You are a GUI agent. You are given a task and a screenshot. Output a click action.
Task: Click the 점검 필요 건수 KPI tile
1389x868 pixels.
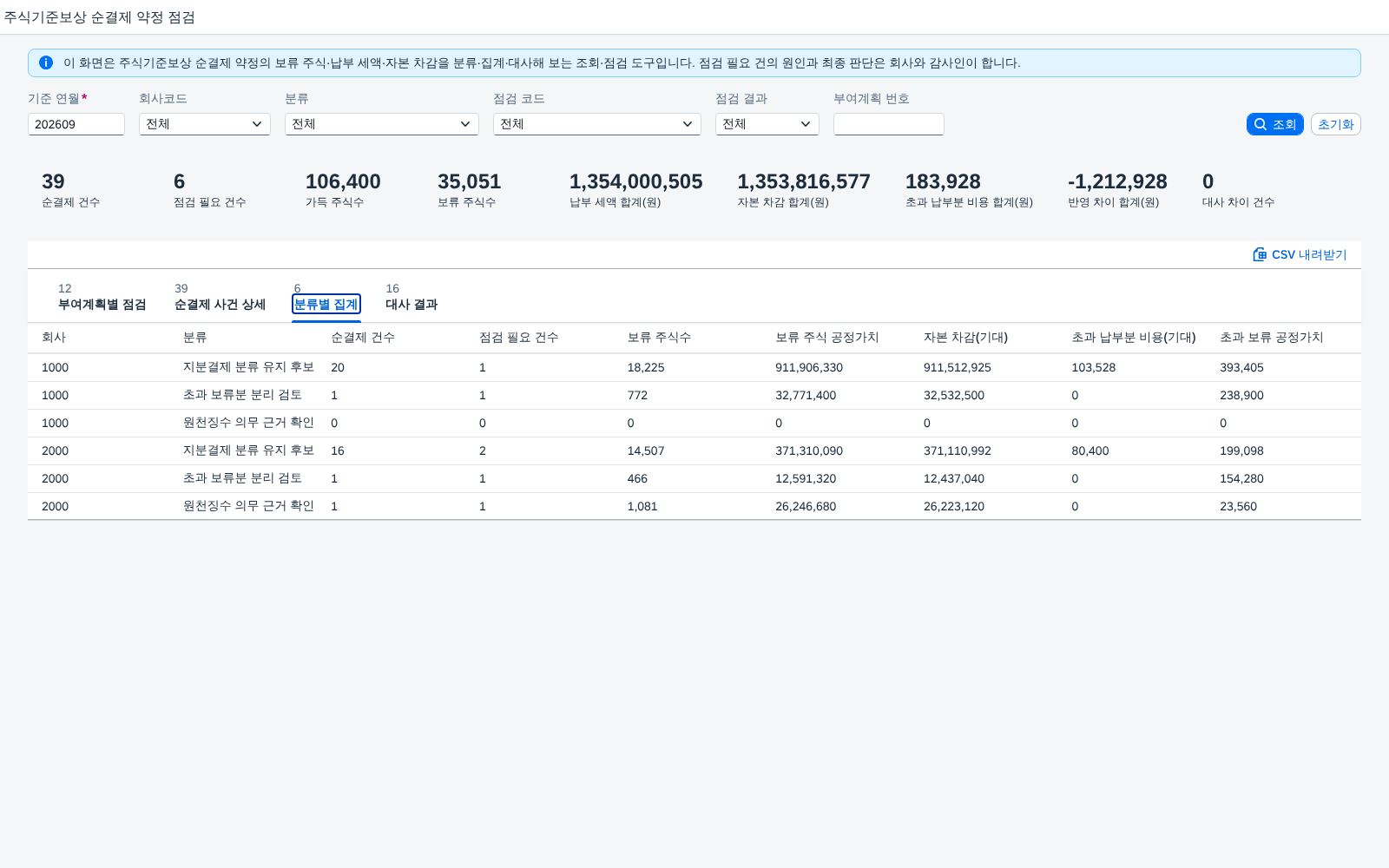coord(209,190)
